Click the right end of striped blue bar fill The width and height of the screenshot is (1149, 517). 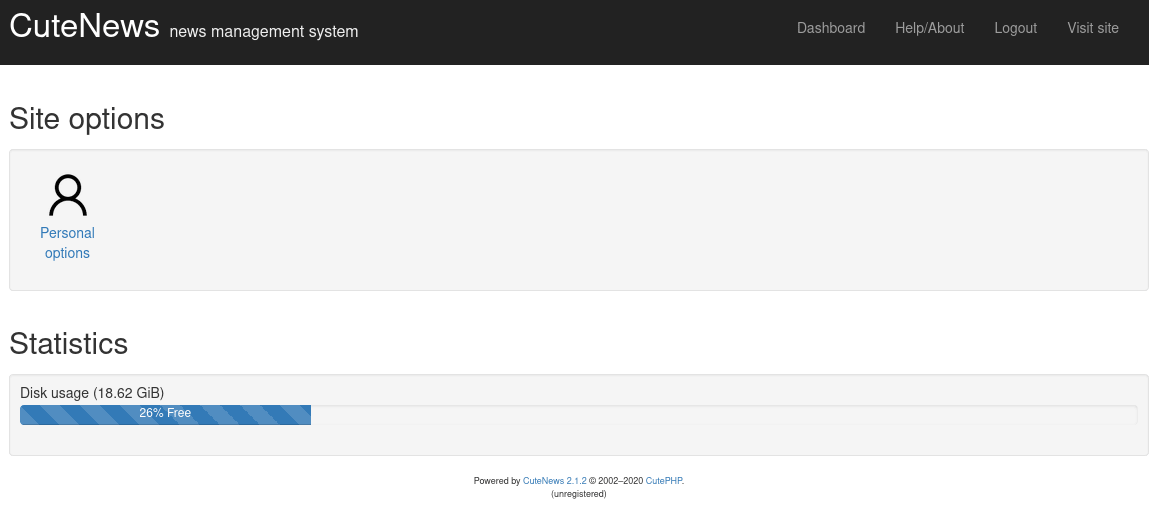[303, 415]
